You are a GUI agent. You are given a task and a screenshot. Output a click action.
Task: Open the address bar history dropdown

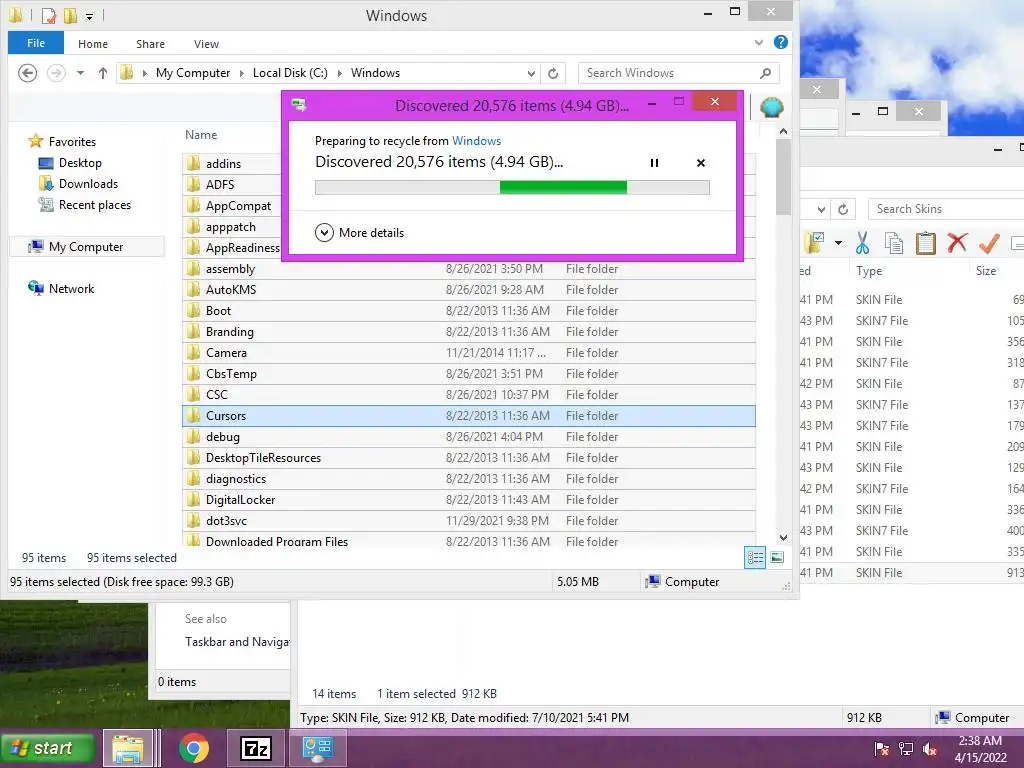coord(531,73)
